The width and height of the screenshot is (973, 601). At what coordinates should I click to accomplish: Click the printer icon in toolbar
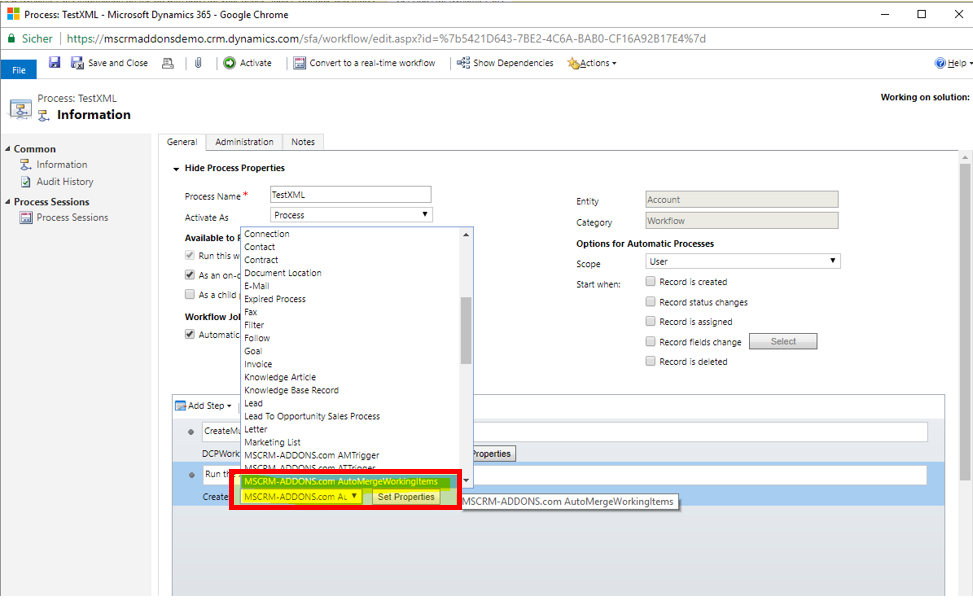pos(168,63)
